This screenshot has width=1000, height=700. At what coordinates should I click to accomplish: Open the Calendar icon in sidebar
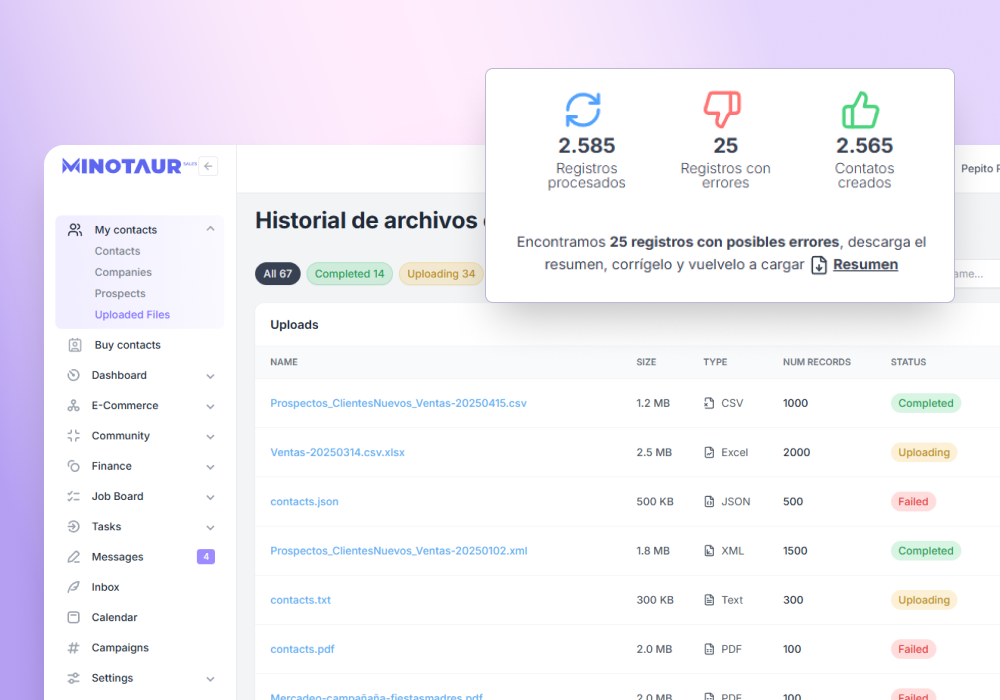[x=74, y=618]
